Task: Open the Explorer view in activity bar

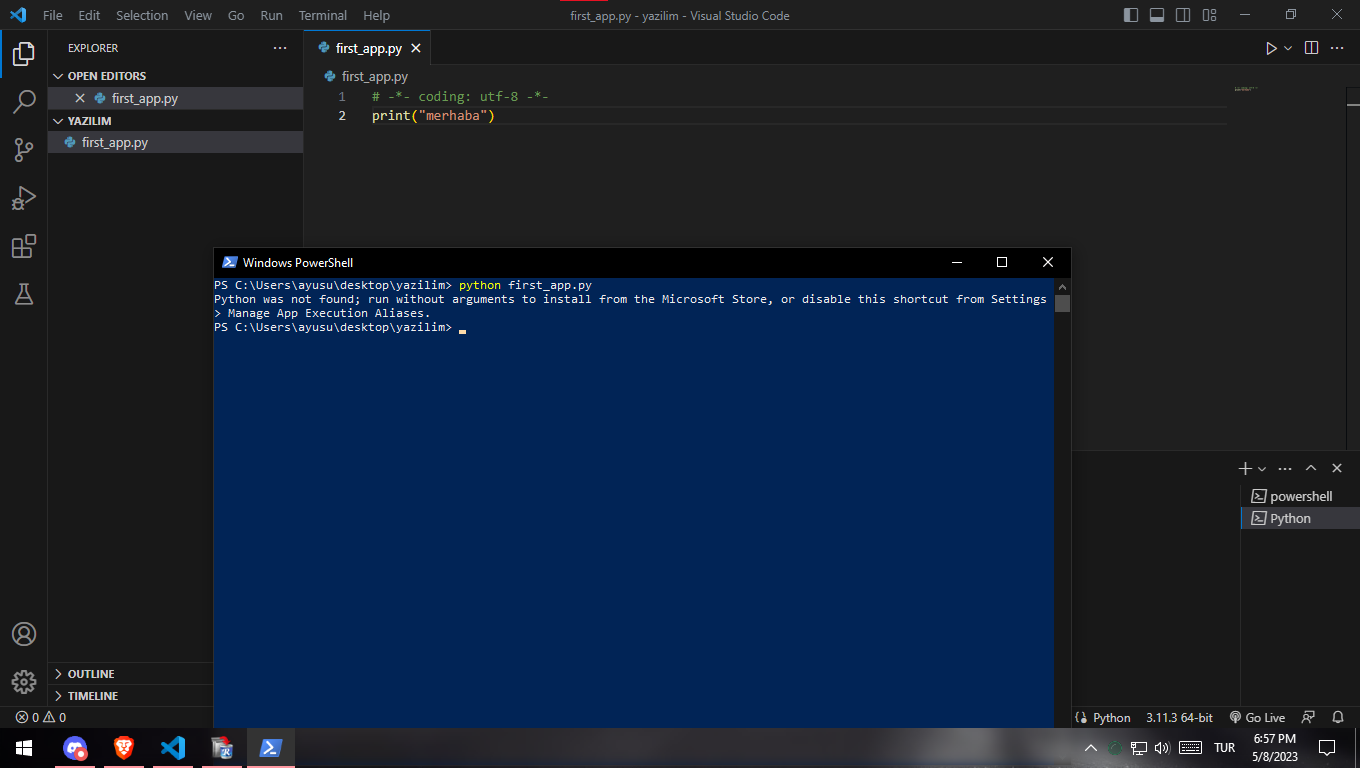Action: pyautogui.click(x=24, y=54)
